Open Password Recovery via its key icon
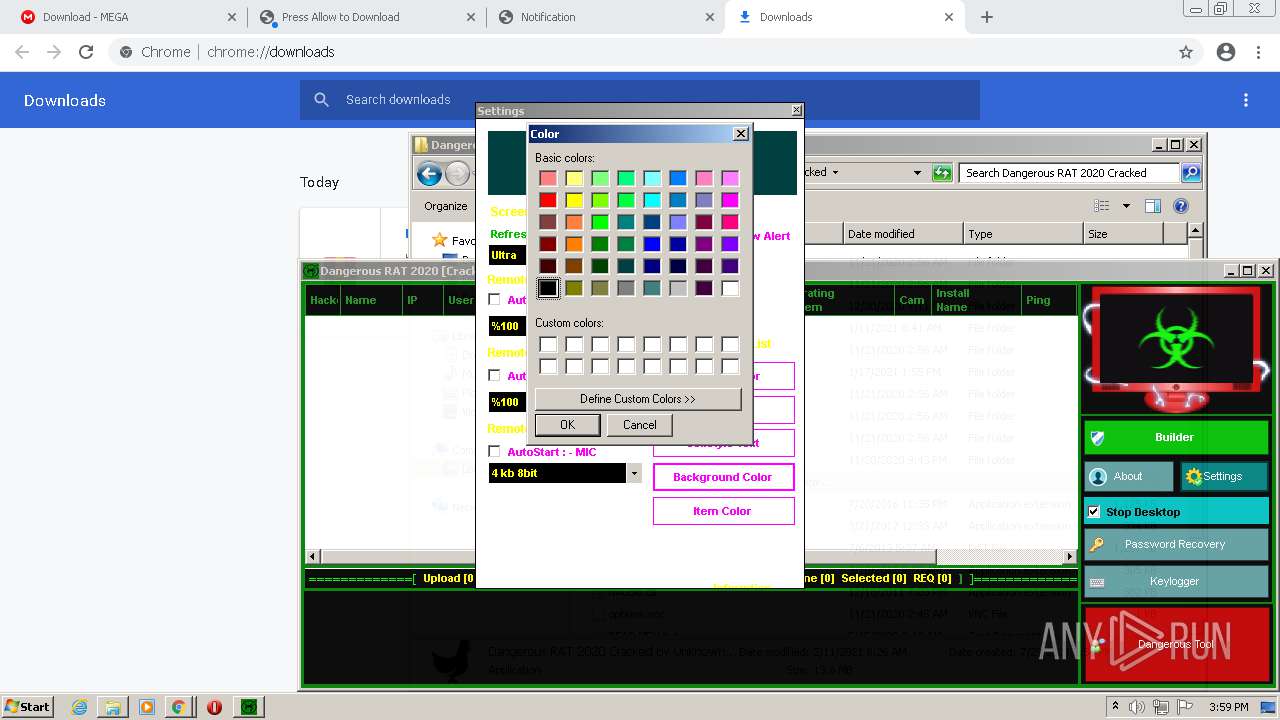The image size is (1280, 720). [x=1097, y=544]
